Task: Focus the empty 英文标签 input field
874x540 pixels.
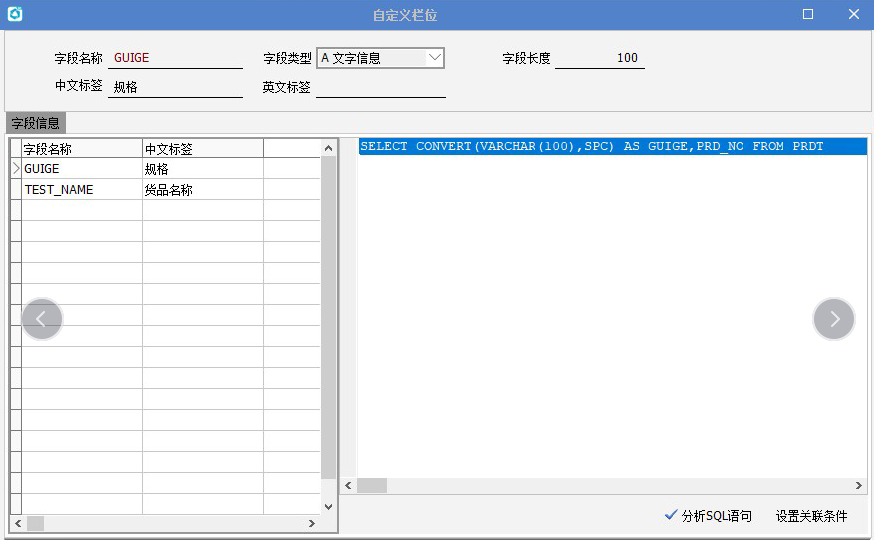Action: [x=380, y=87]
